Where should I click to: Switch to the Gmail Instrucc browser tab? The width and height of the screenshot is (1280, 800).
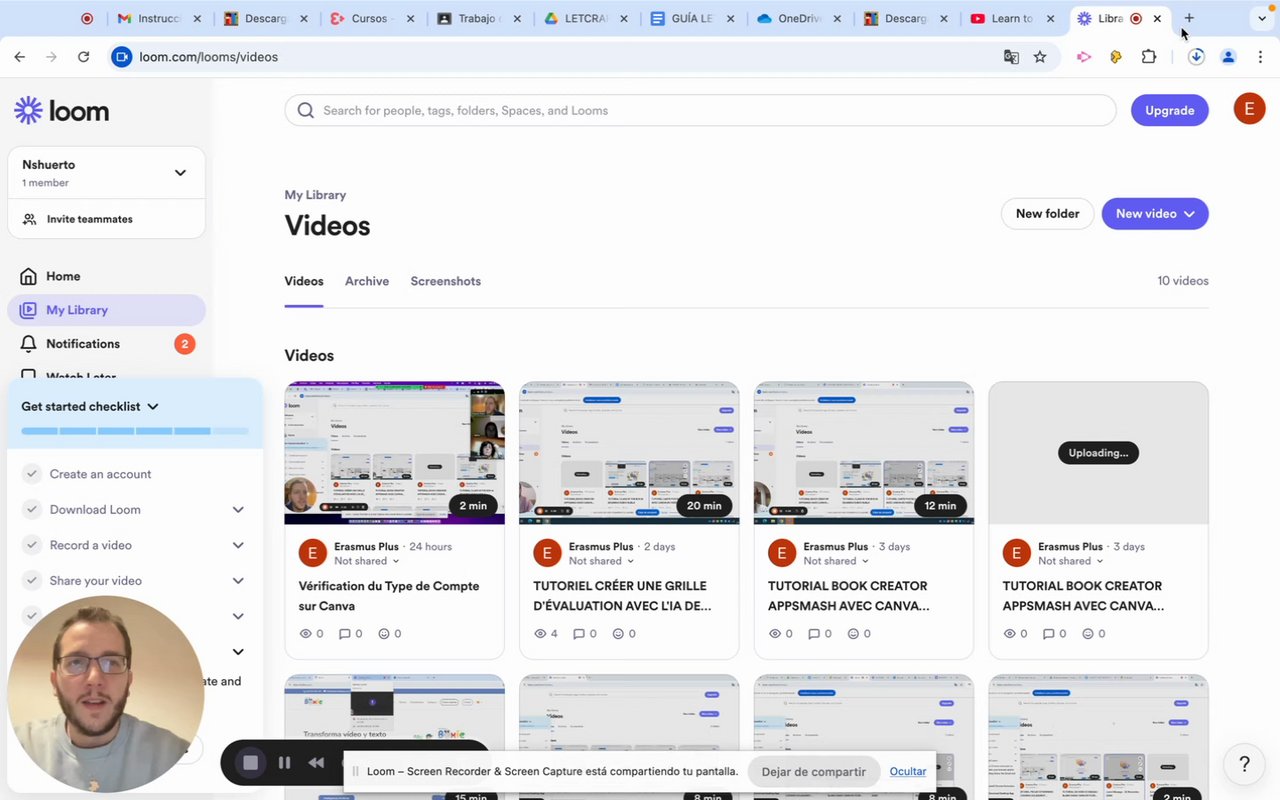(x=158, y=18)
